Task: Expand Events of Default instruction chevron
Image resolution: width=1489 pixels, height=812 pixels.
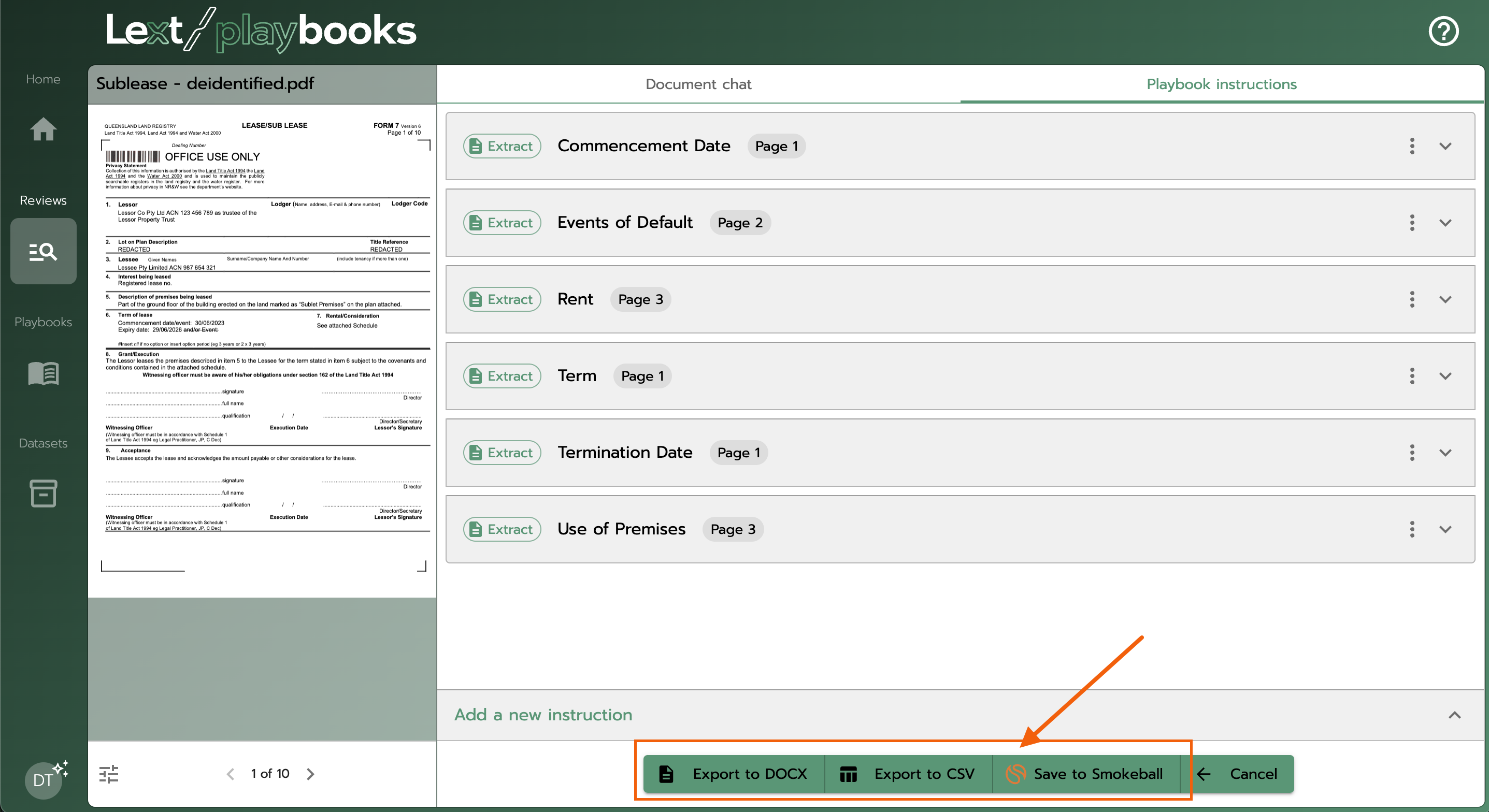Action: [x=1445, y=223]
